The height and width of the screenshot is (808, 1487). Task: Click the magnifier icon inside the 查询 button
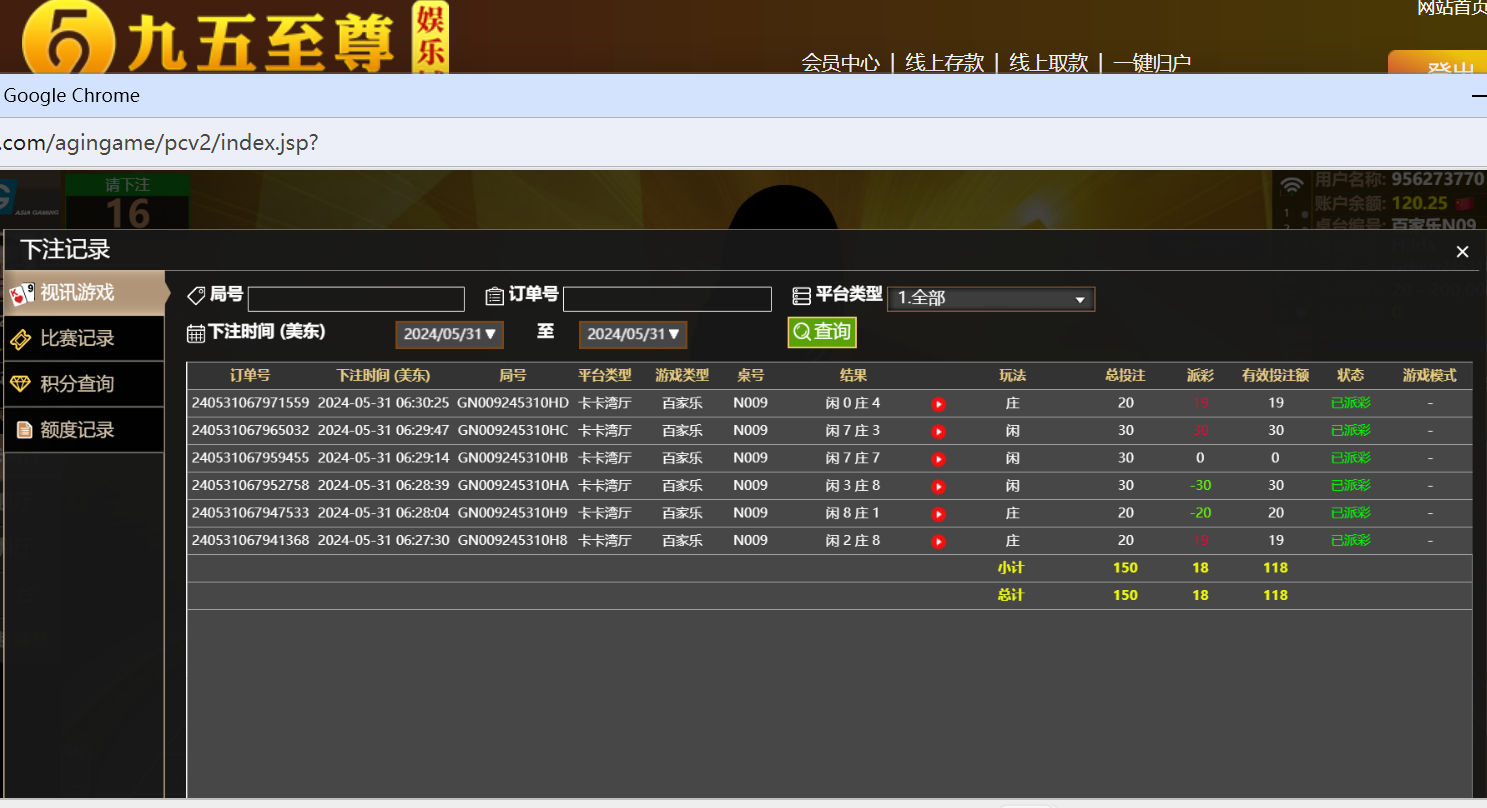(x=801, y=331)
